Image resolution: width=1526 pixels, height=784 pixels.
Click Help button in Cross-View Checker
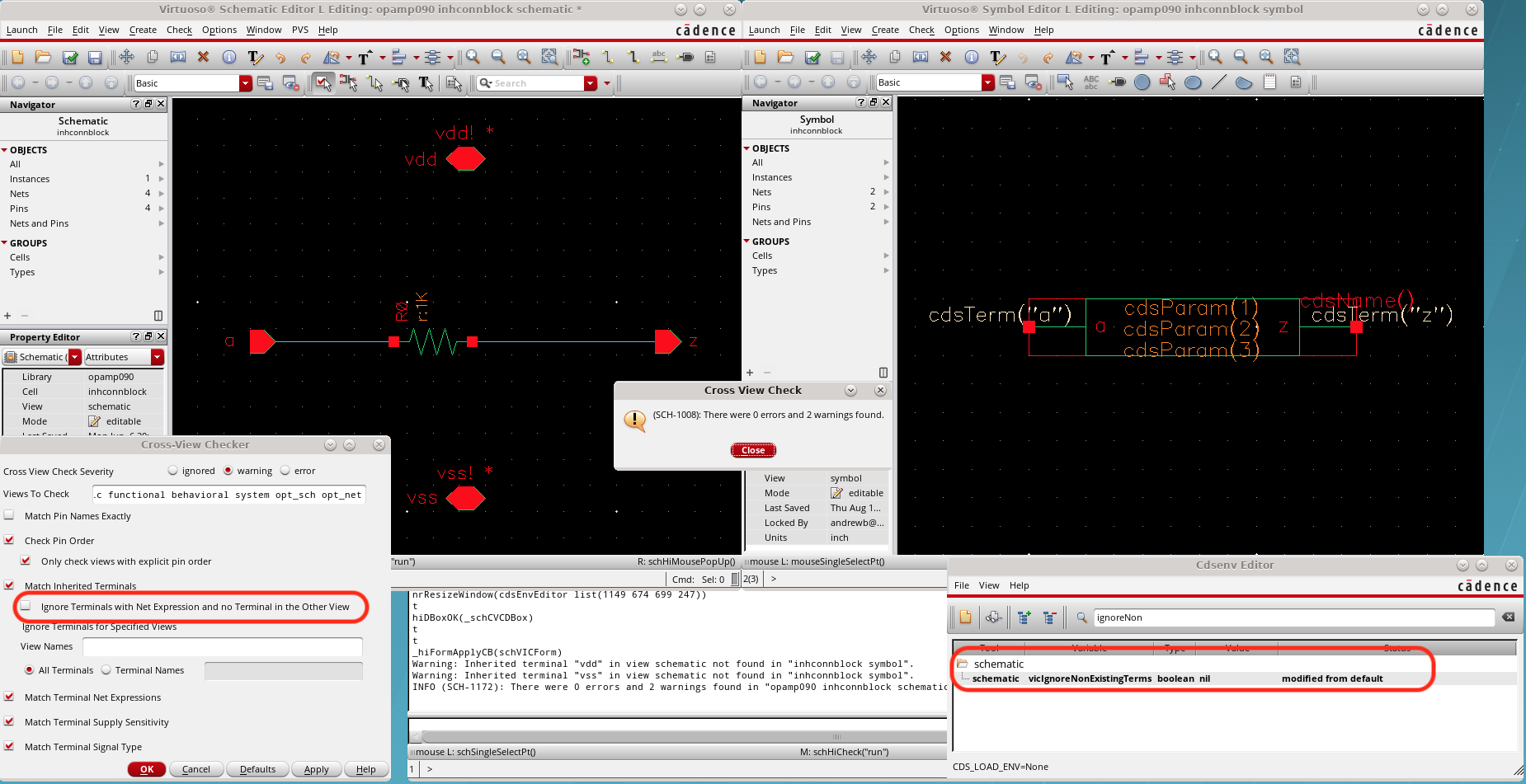click(365, 769)
